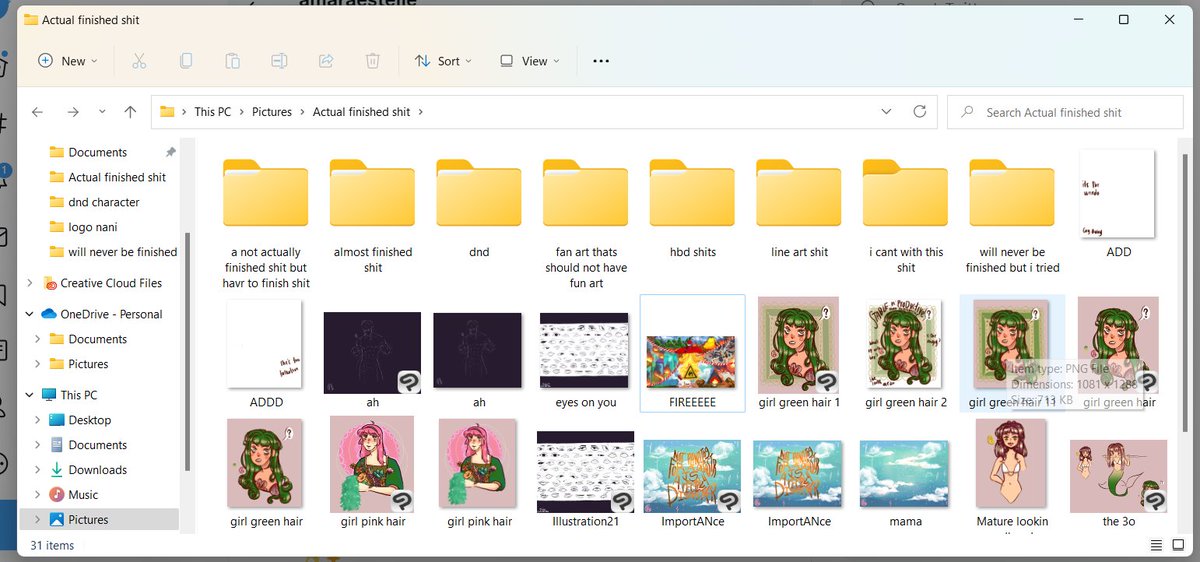Select the 'ADDD' image file

coord(266,346)
